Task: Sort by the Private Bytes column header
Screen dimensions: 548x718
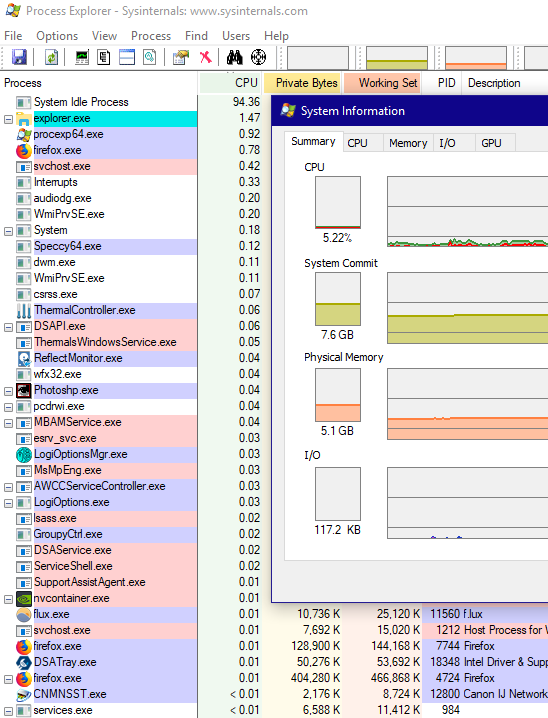Action: click(302, 83)
